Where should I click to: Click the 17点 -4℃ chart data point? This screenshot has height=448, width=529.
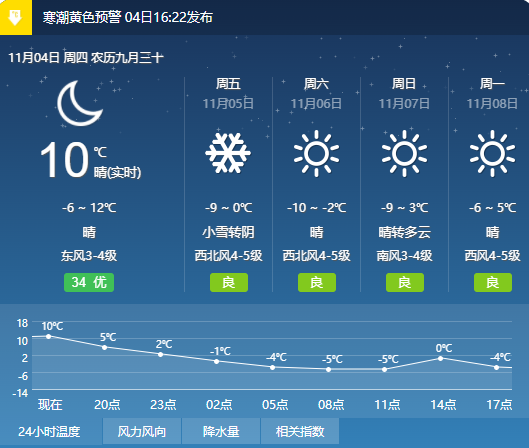(496, 367)
